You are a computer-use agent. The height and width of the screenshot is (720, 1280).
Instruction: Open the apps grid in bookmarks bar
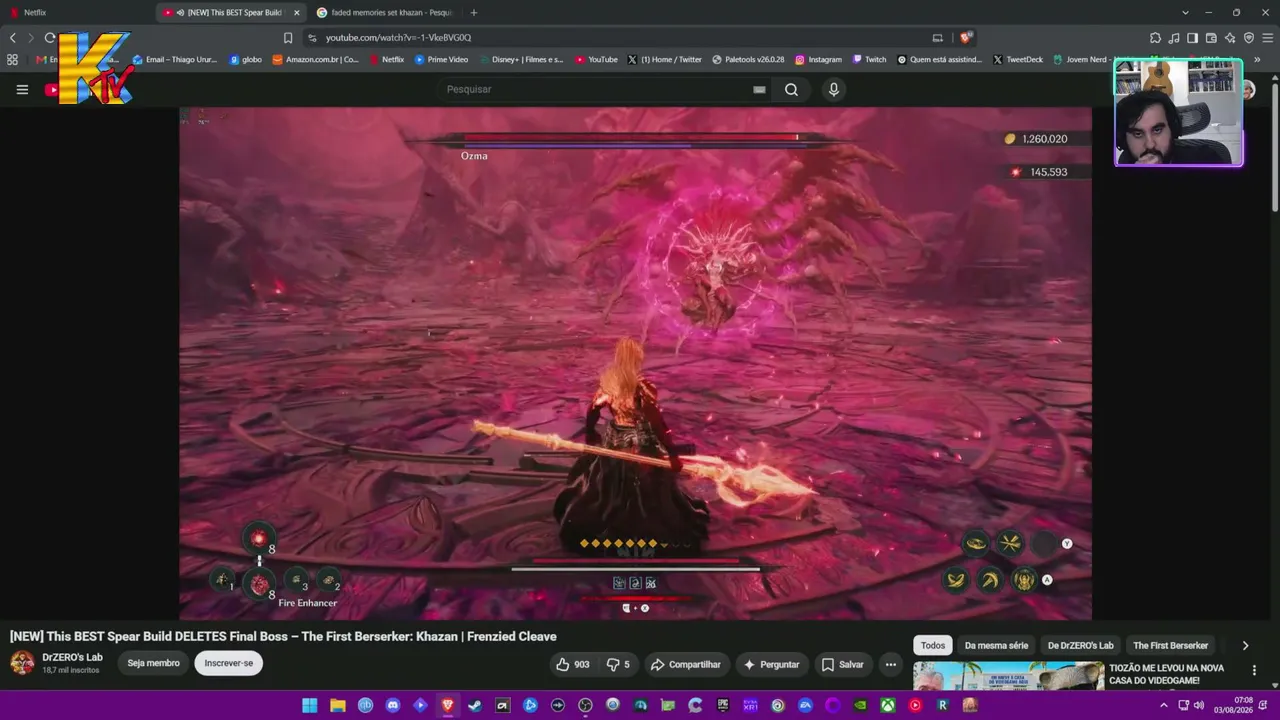tap(13, 60)
